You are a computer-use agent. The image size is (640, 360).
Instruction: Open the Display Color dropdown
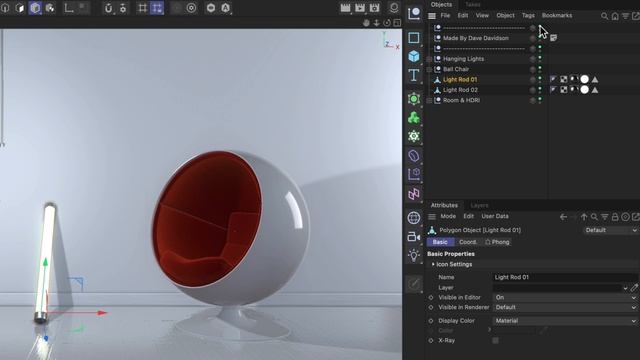(565, 321)
